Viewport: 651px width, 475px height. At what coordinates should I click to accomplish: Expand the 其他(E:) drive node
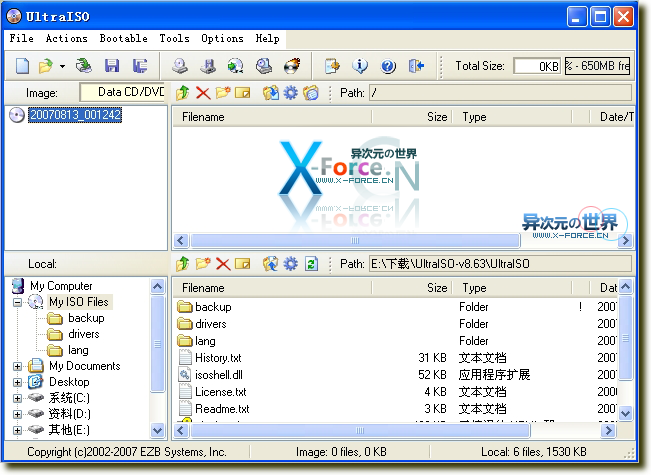coord(17,430)
